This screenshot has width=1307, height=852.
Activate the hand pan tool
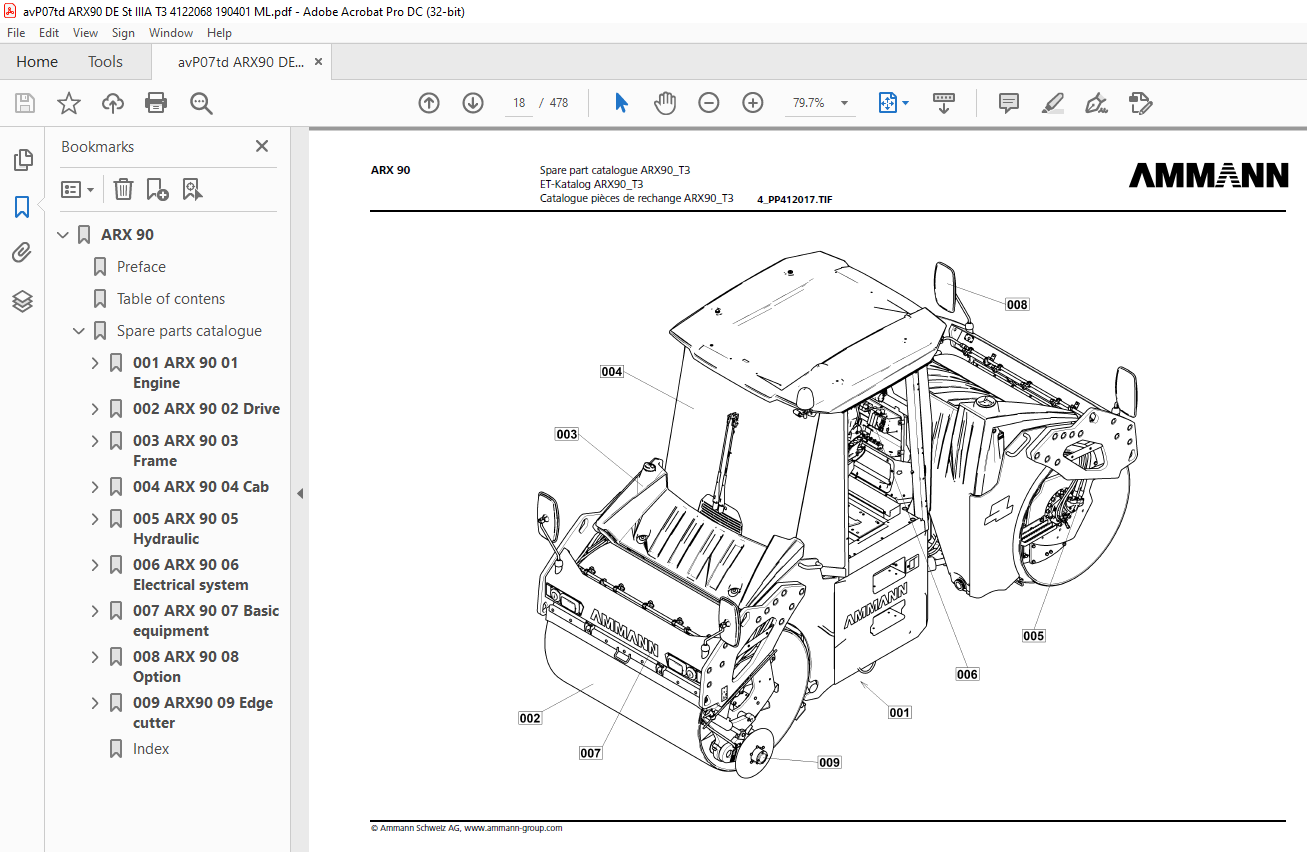click(665, 103)
